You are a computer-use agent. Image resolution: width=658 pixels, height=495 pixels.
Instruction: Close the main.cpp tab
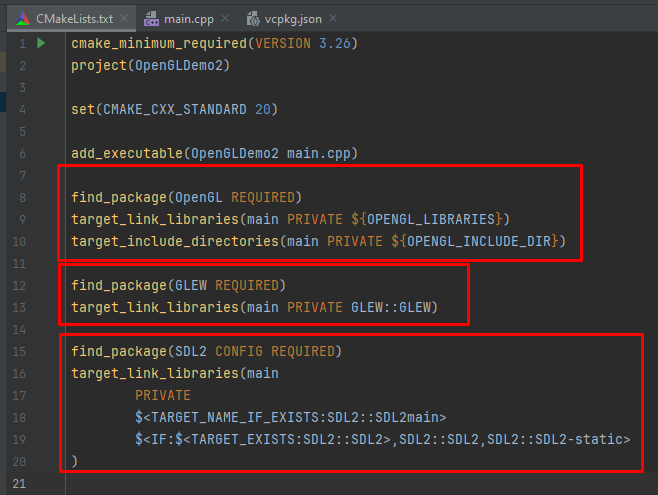click(225, 18)
